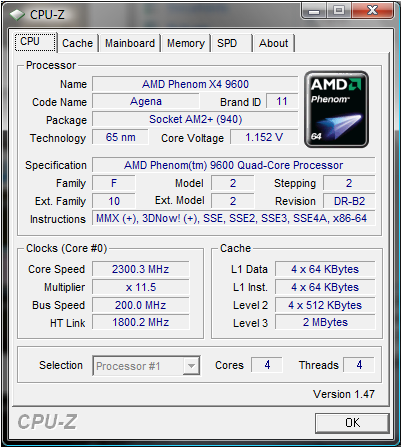Select the CPU tab

35,42
